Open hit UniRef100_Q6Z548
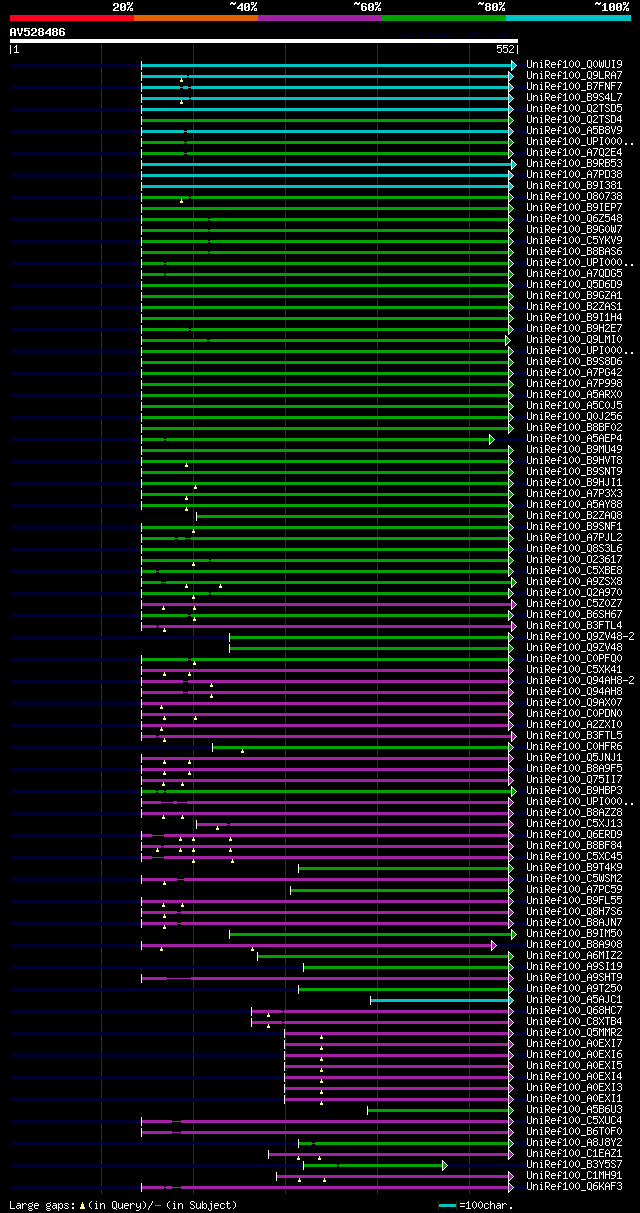Screen dimensions: 640x1213 [575, 219]
